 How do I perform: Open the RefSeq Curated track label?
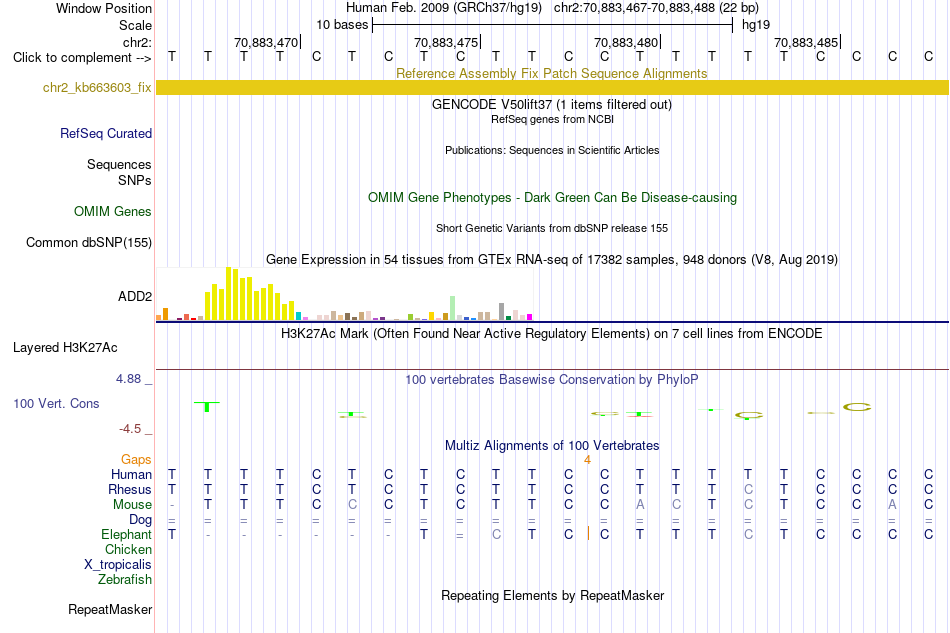point(106,133)
